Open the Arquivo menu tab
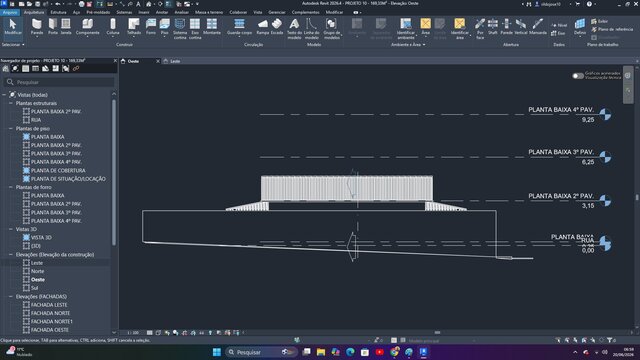Screen dimensions: 640x360 (x=10, y=12)
